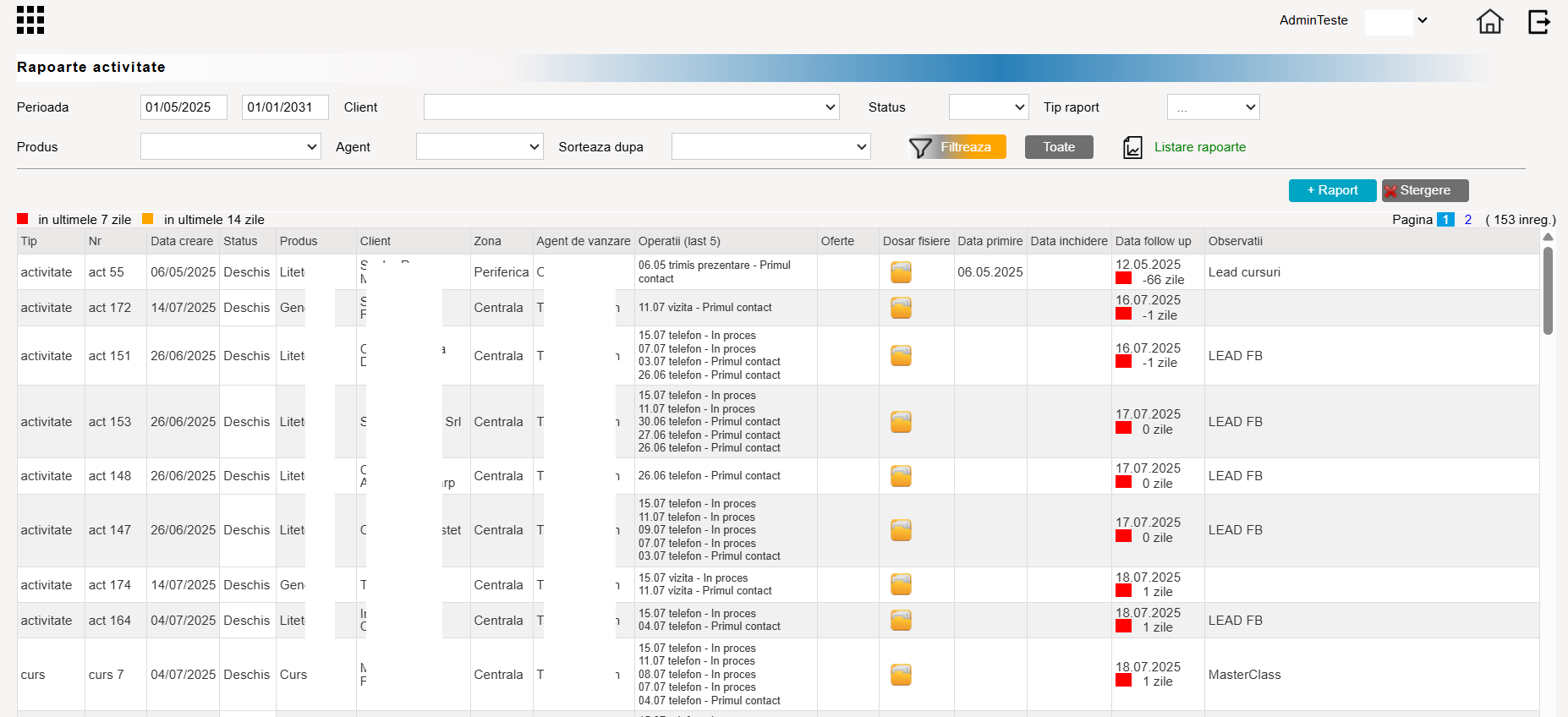Open the apps grid menu icon
This screenshot has width=1568, height=717.
tap(30, 20)
